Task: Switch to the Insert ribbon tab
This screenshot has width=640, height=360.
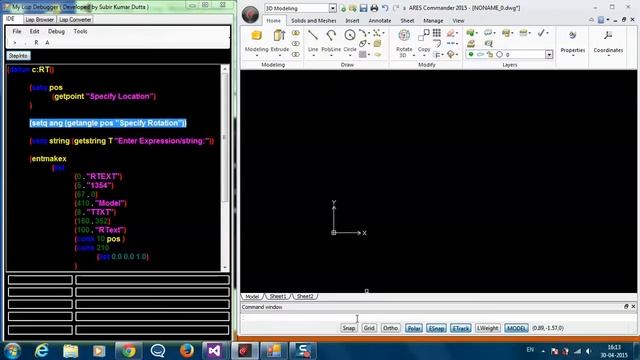Action: coord(352,20)
